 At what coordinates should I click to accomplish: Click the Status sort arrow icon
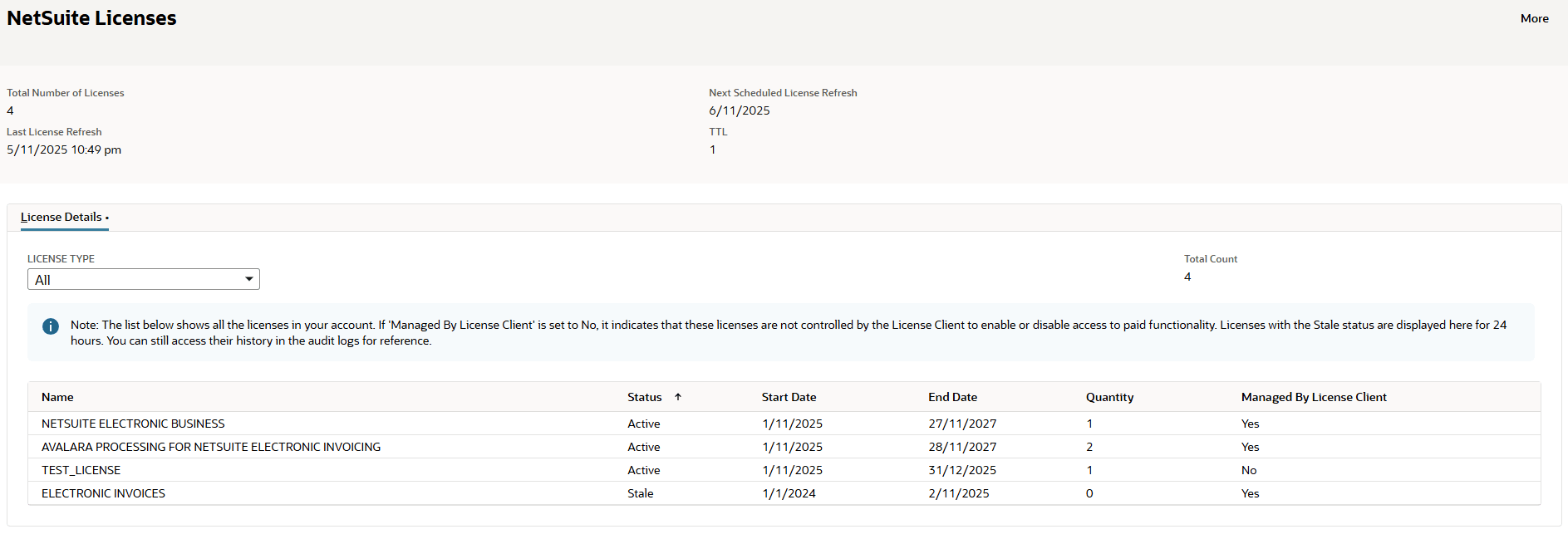pos(678,397)
